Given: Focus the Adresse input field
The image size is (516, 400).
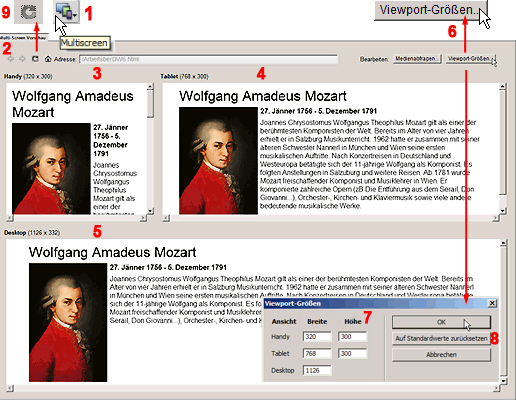Looking at the screenshot, I should (x=209, y=59).
